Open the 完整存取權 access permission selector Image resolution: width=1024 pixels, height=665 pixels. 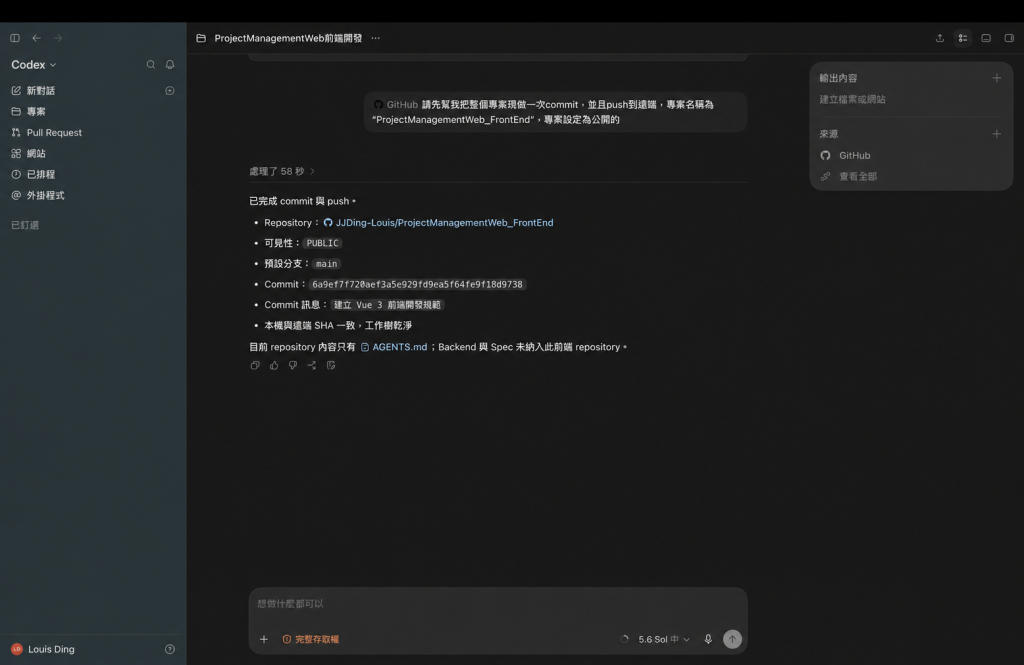pyautogui.click(x=311, y=640)
